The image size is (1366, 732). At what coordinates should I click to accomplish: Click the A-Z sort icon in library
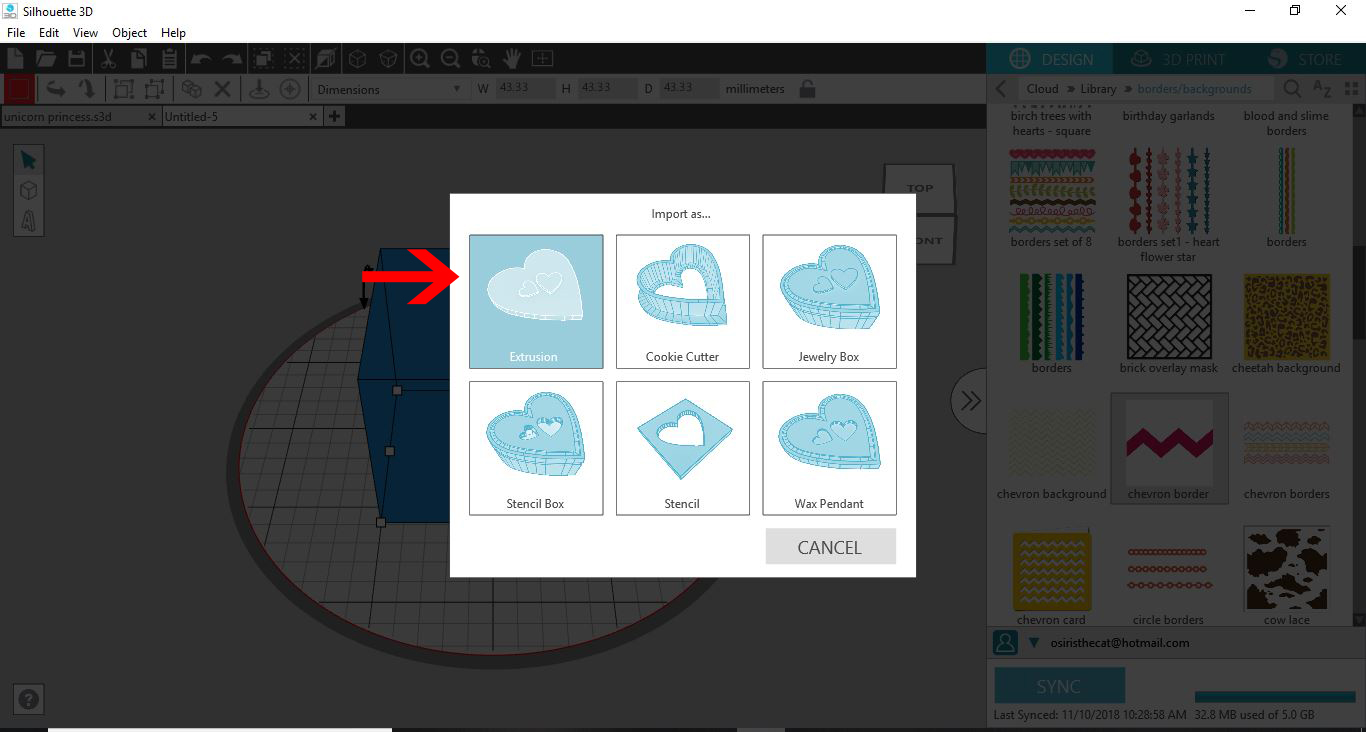point(1322,89)
